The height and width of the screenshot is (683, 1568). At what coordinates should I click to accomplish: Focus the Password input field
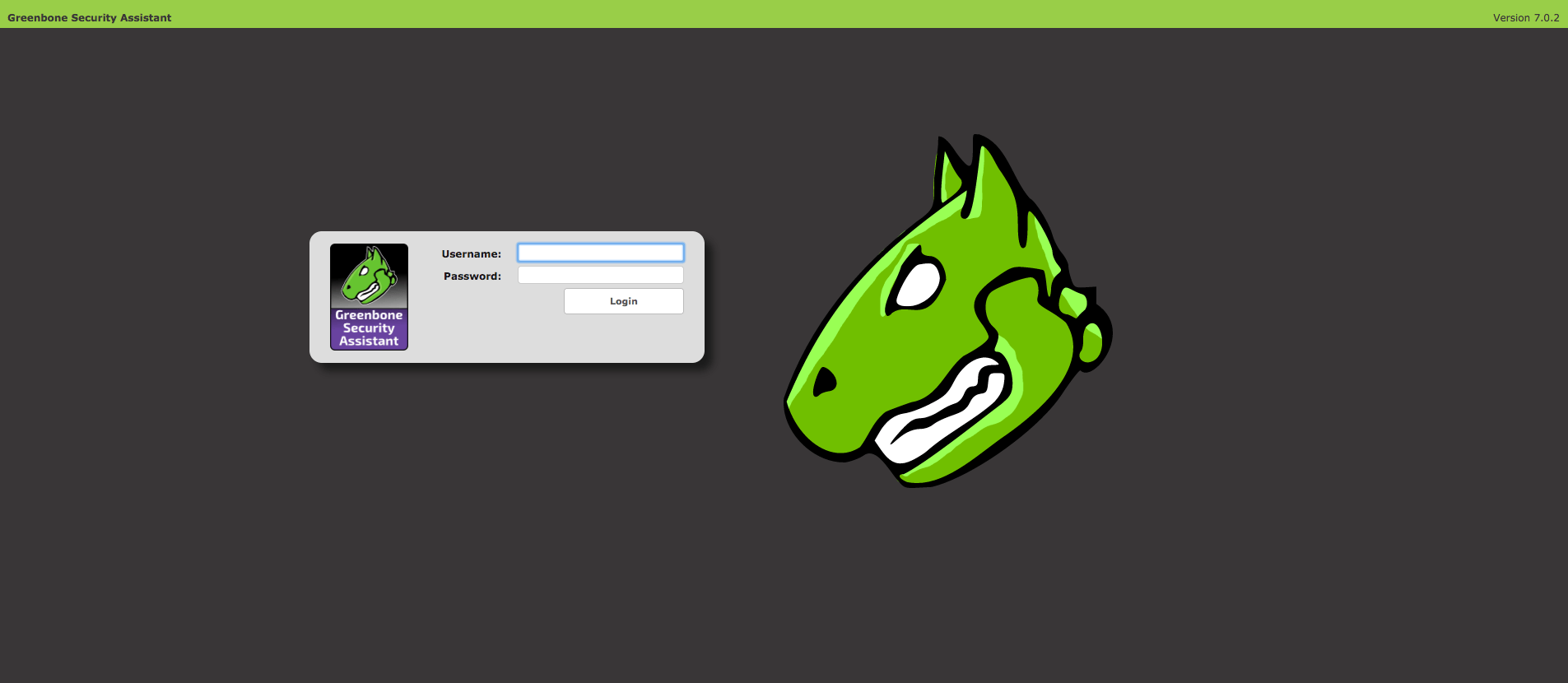pyautogui.click(x=600, y=275)
